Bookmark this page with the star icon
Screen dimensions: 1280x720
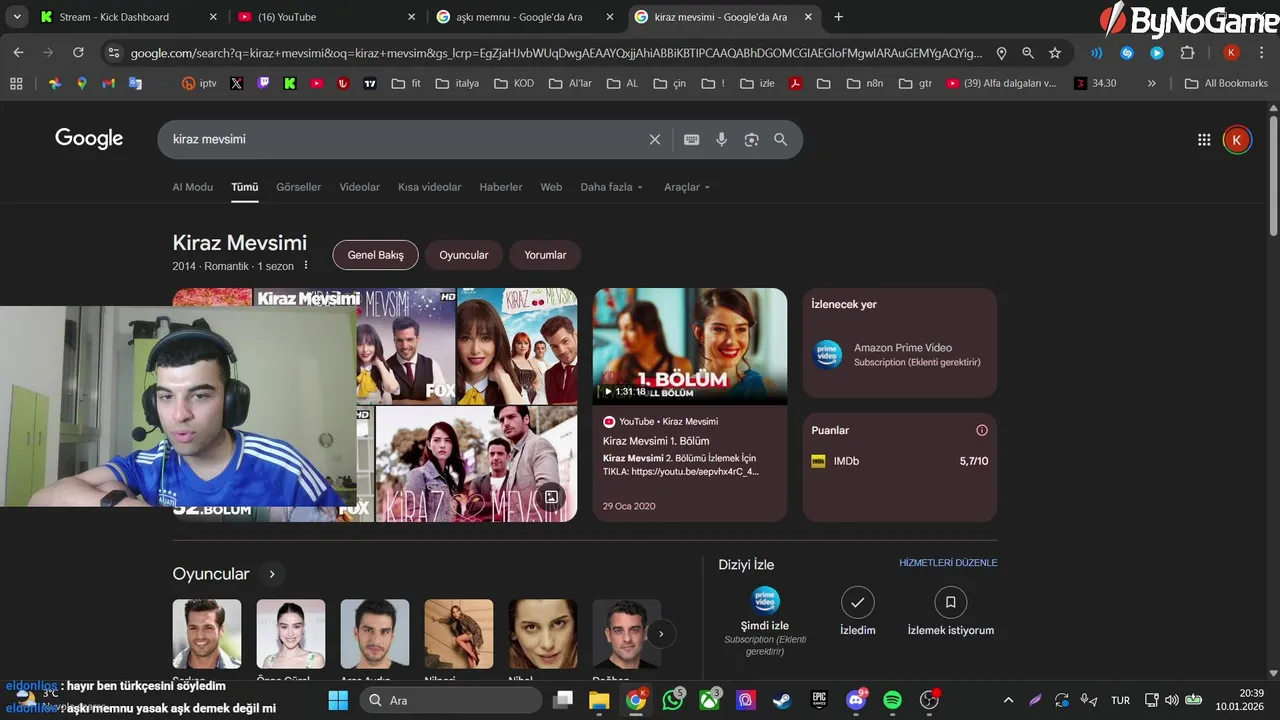click(x=1055, y=53)
